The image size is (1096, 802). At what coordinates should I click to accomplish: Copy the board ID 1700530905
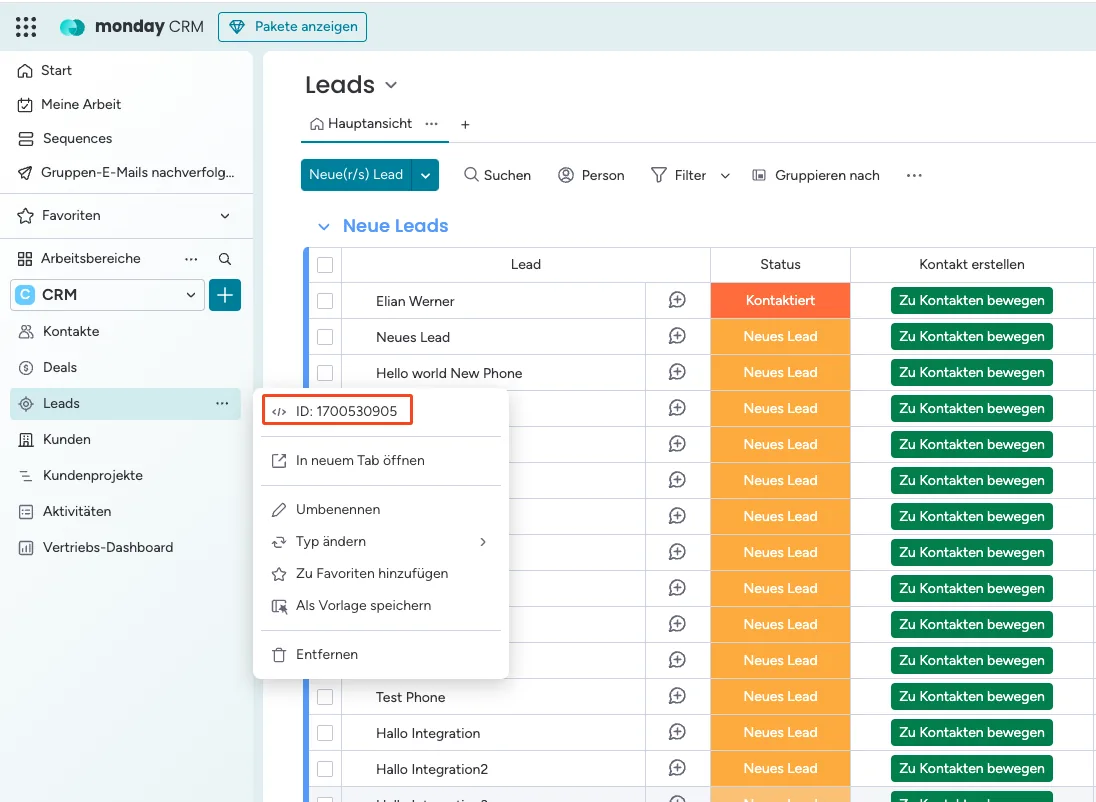(338, 411)
